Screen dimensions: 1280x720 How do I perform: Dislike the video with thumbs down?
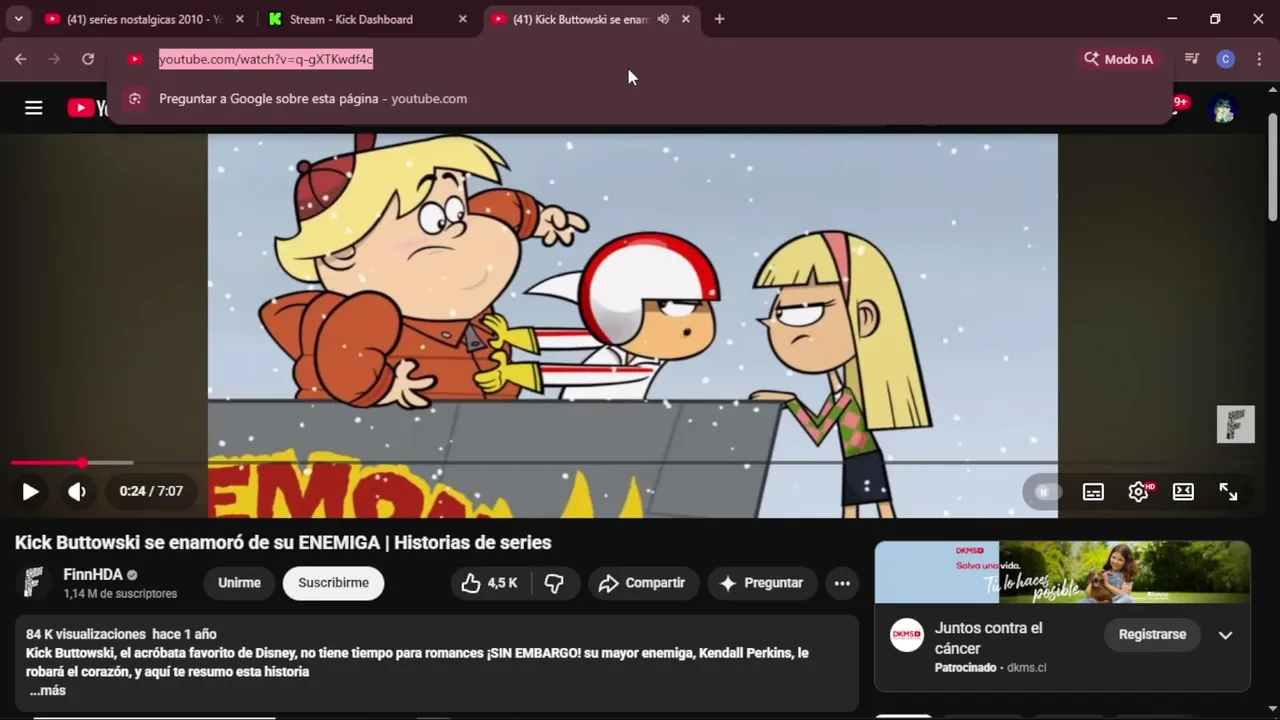[554, 583]
